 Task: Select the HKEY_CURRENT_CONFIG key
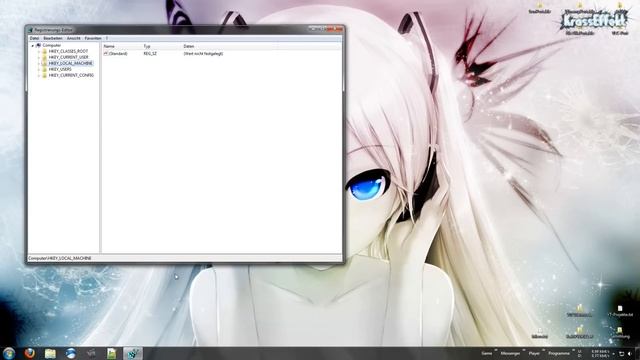pos(71,76)
